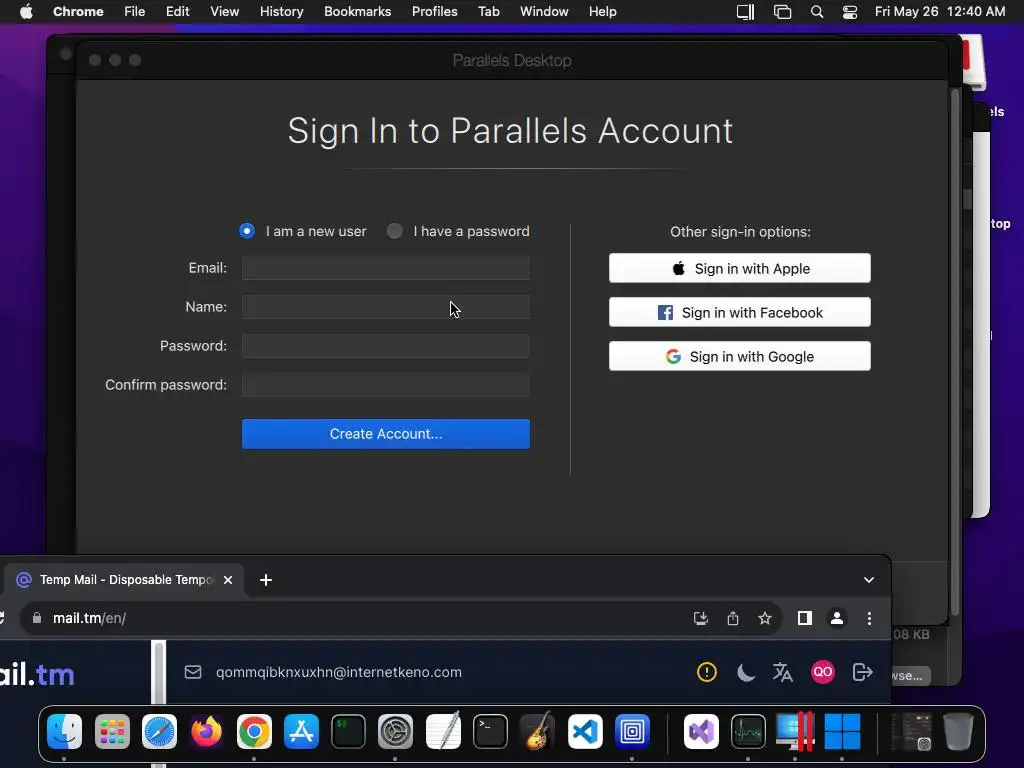Click the install app icon in address bar
Viewport: 1024px width, 768px height.
pyautogui.click(x=701, y=618)
